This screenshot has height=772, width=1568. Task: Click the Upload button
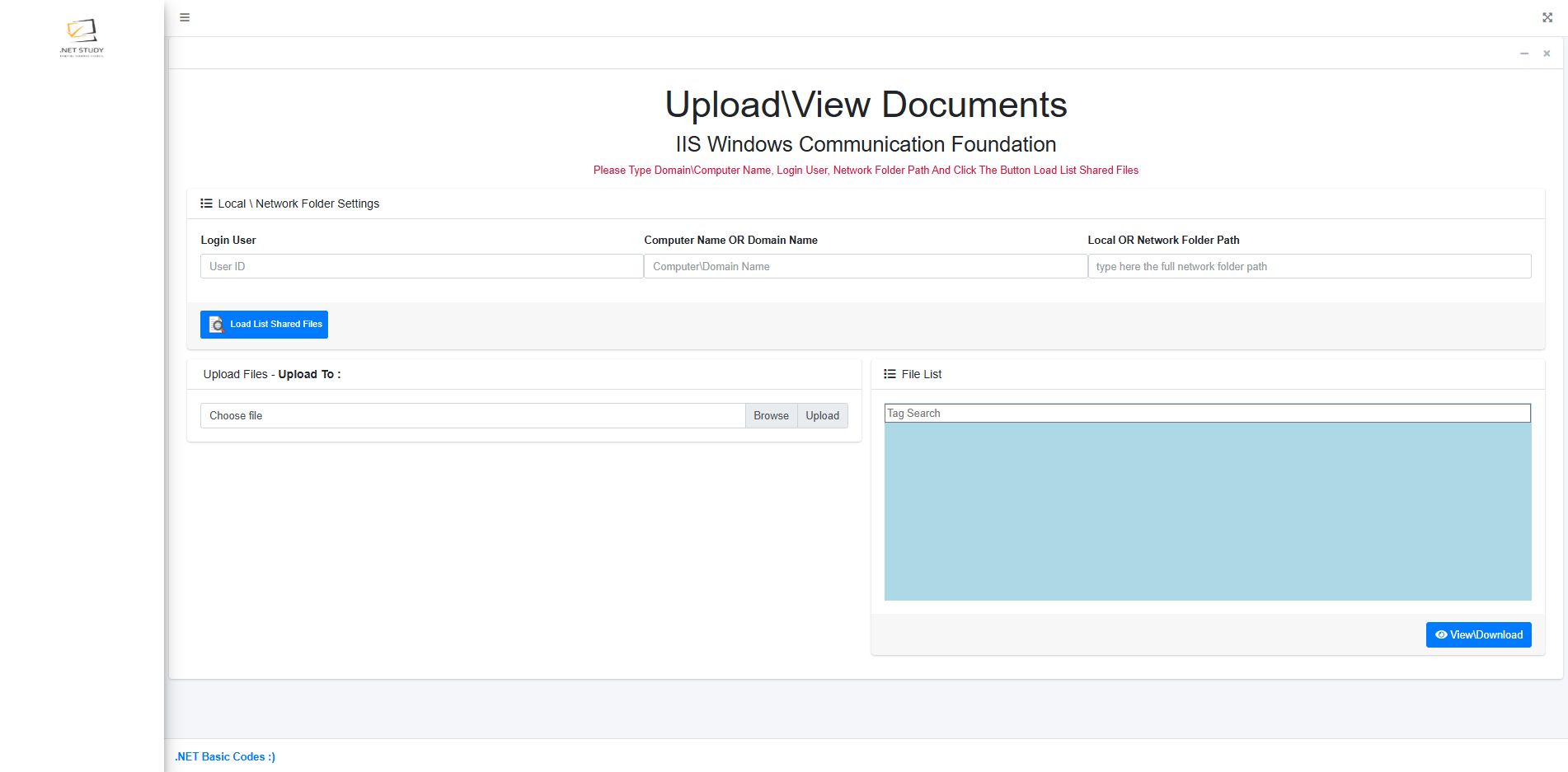coord(822,416)
